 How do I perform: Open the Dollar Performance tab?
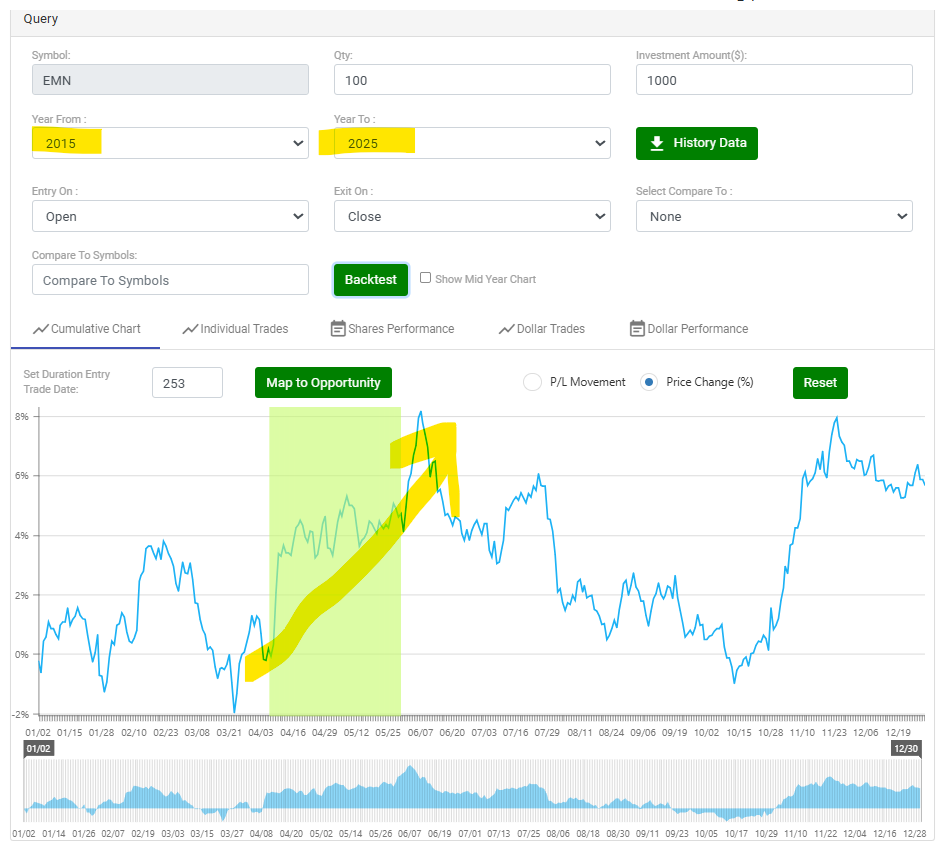[x=689, y=329]
